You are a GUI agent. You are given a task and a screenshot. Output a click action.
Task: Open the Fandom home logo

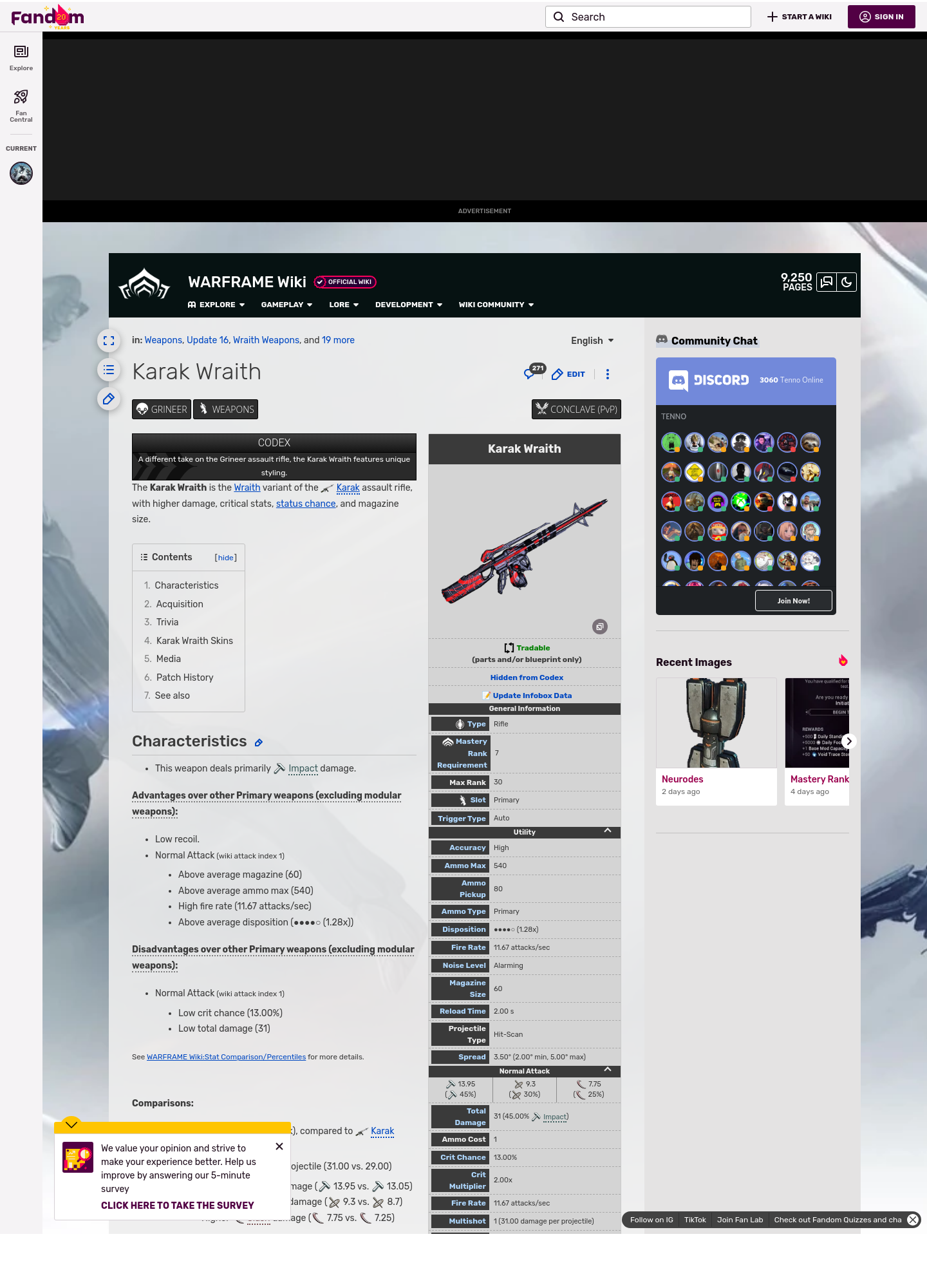pos(48,17)
